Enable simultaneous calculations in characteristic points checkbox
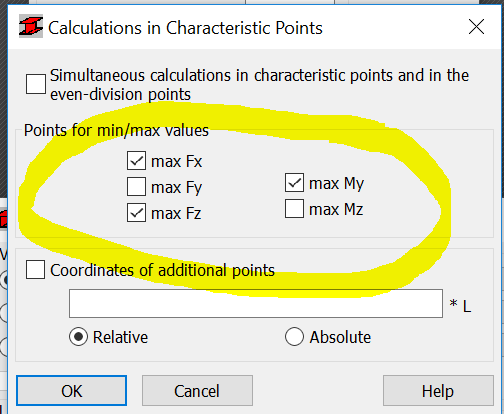 click(x=36, y=84)
